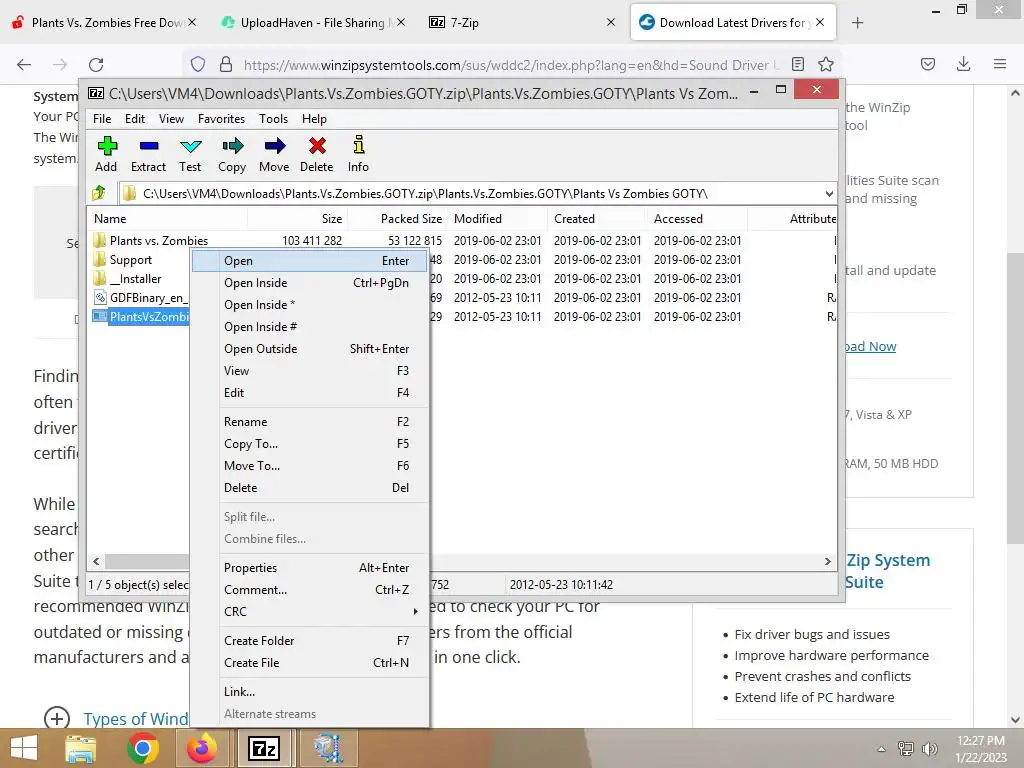Viewport: 1024px width, 768px height.
Task: Click the Copy toolbar icon in 7-Zip
Action: (232, 146)
